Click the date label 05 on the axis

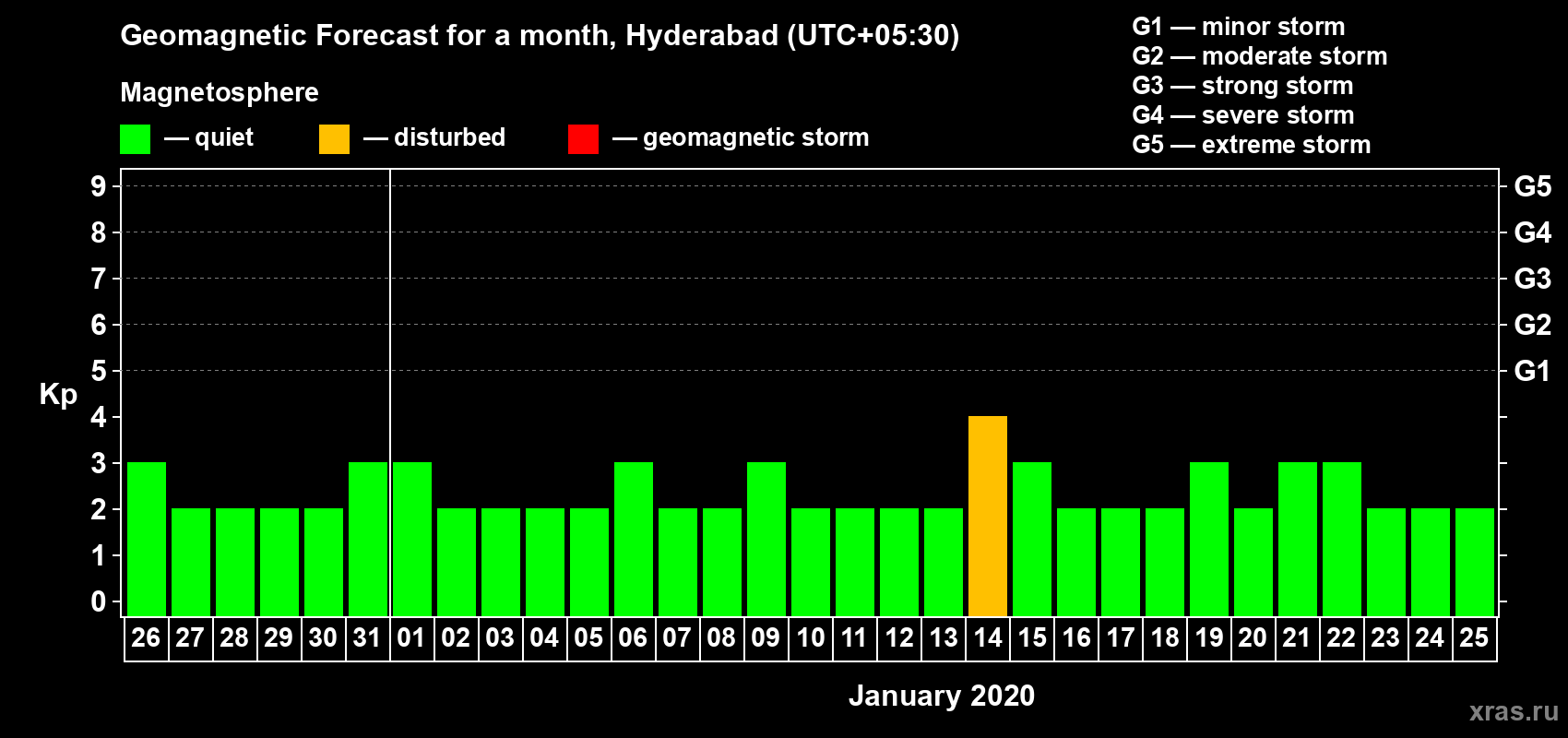(x=588, y=638)
